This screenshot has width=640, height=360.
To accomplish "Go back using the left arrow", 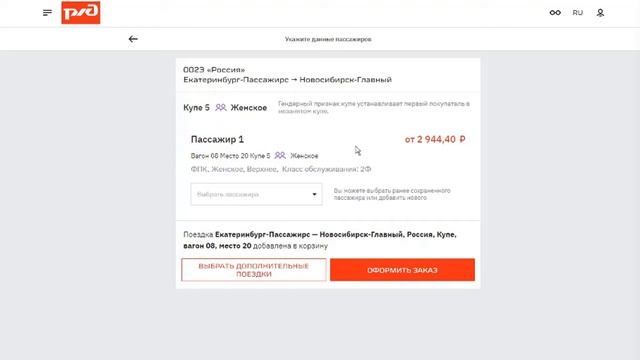I will coord(133,39).
